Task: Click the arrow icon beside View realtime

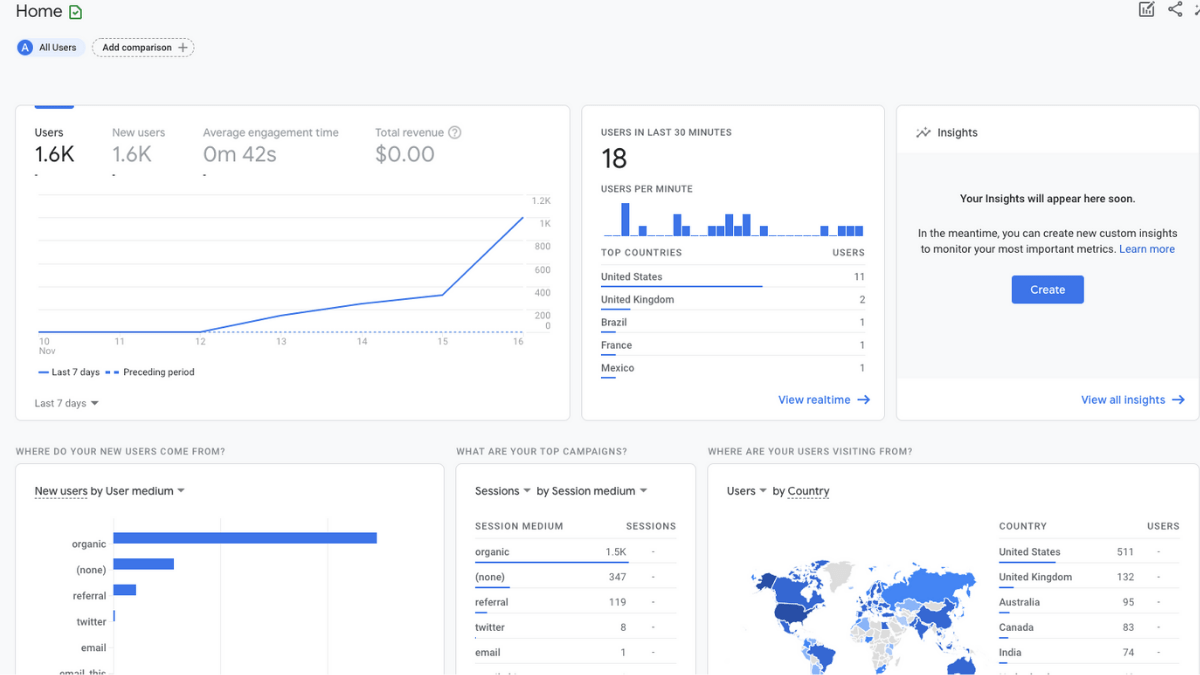Action: pos(864,400)
